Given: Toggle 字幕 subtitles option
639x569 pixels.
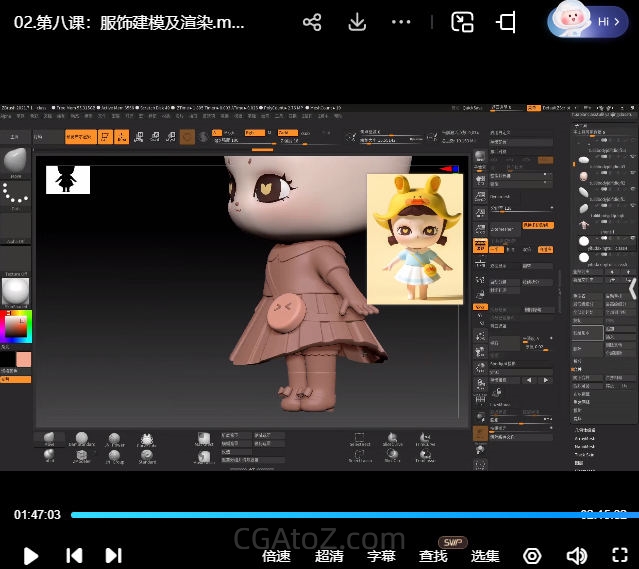Looking at the screenshot, I should pyautogui.click(x=381, y=555).
